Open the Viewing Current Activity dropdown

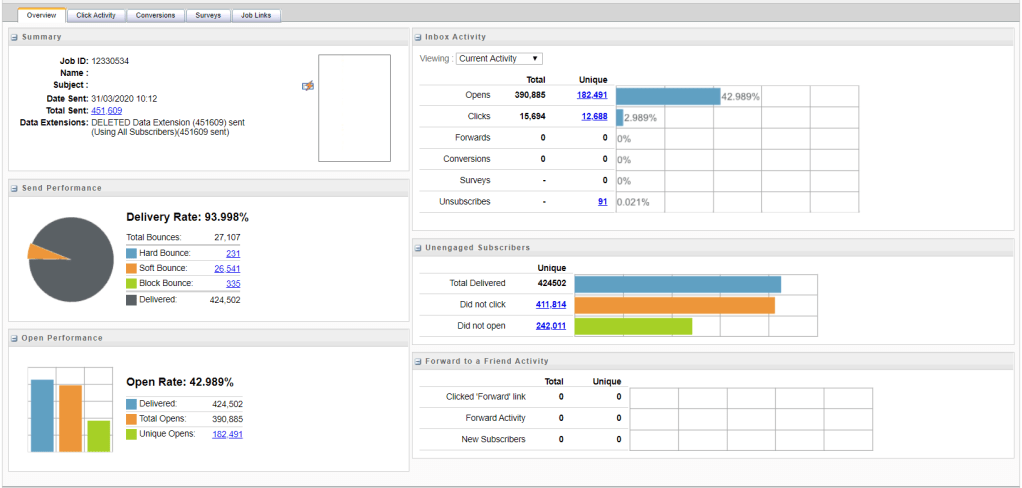pyautogui.click(x=499, y=59)
